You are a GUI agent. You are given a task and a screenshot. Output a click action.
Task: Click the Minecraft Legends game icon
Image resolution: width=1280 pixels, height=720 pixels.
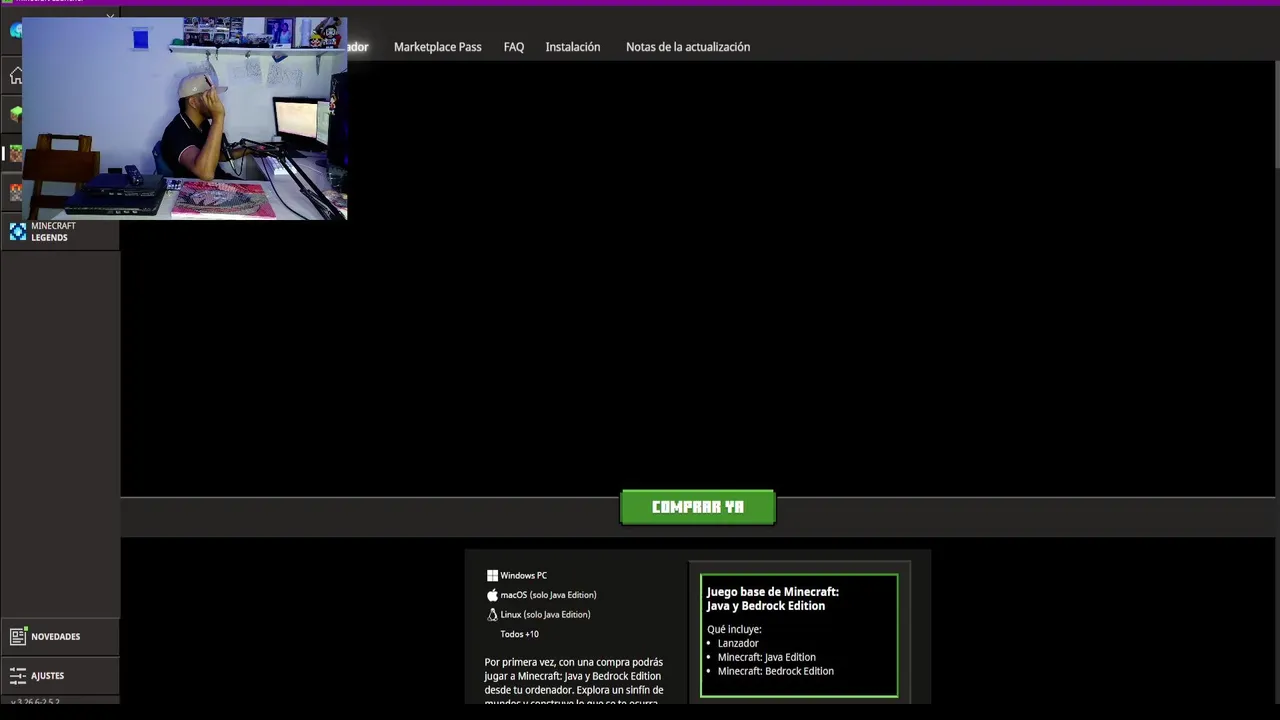[17, 232]
